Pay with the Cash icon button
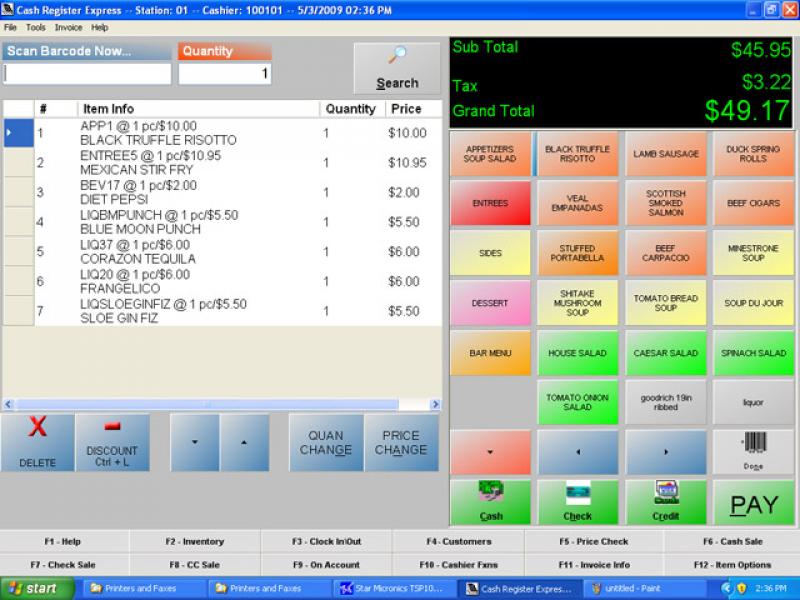This screenshot has width=800, height=600. (490, 502)
